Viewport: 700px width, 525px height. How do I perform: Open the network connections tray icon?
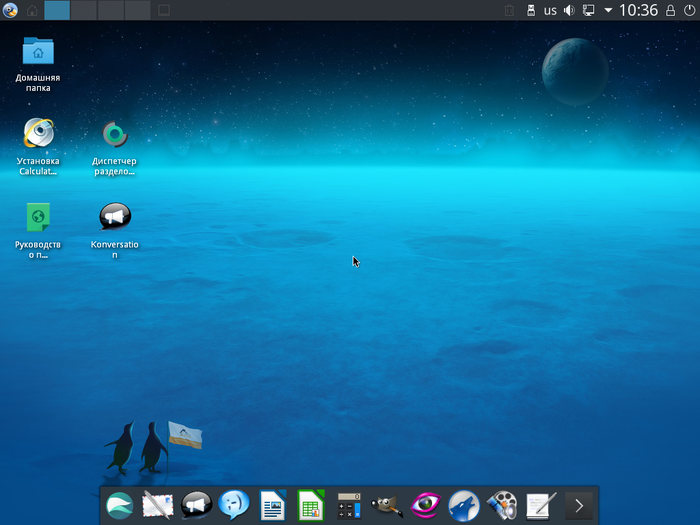tap(589, 10)
